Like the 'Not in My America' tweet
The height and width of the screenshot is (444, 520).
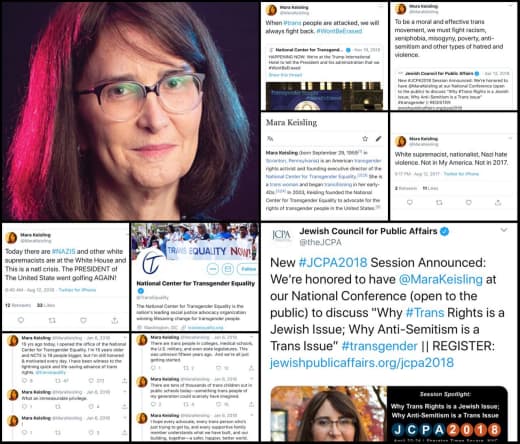pos(468,202)
